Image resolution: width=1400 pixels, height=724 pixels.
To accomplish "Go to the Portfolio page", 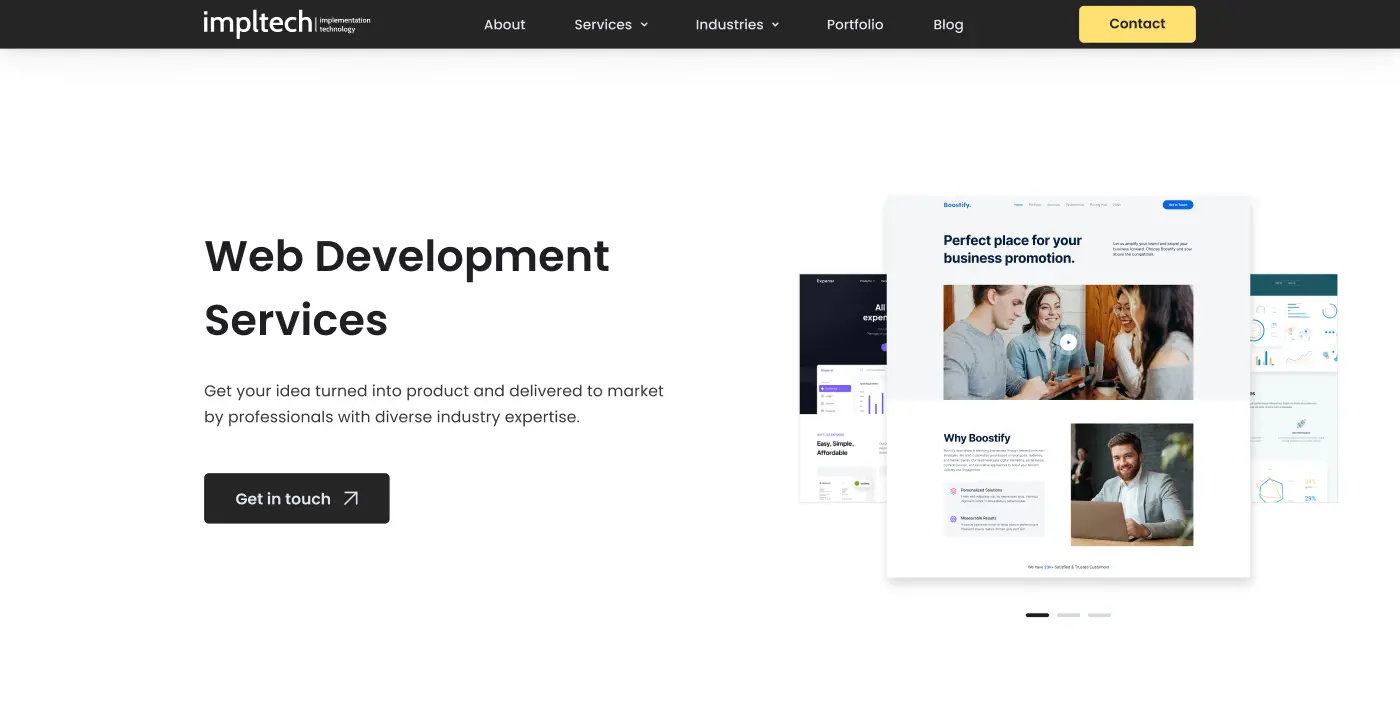I will tap(854, 24).
